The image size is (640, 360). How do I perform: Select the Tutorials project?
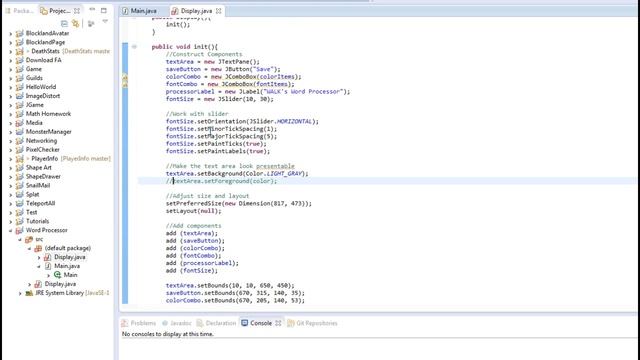[x=37, y=222]
